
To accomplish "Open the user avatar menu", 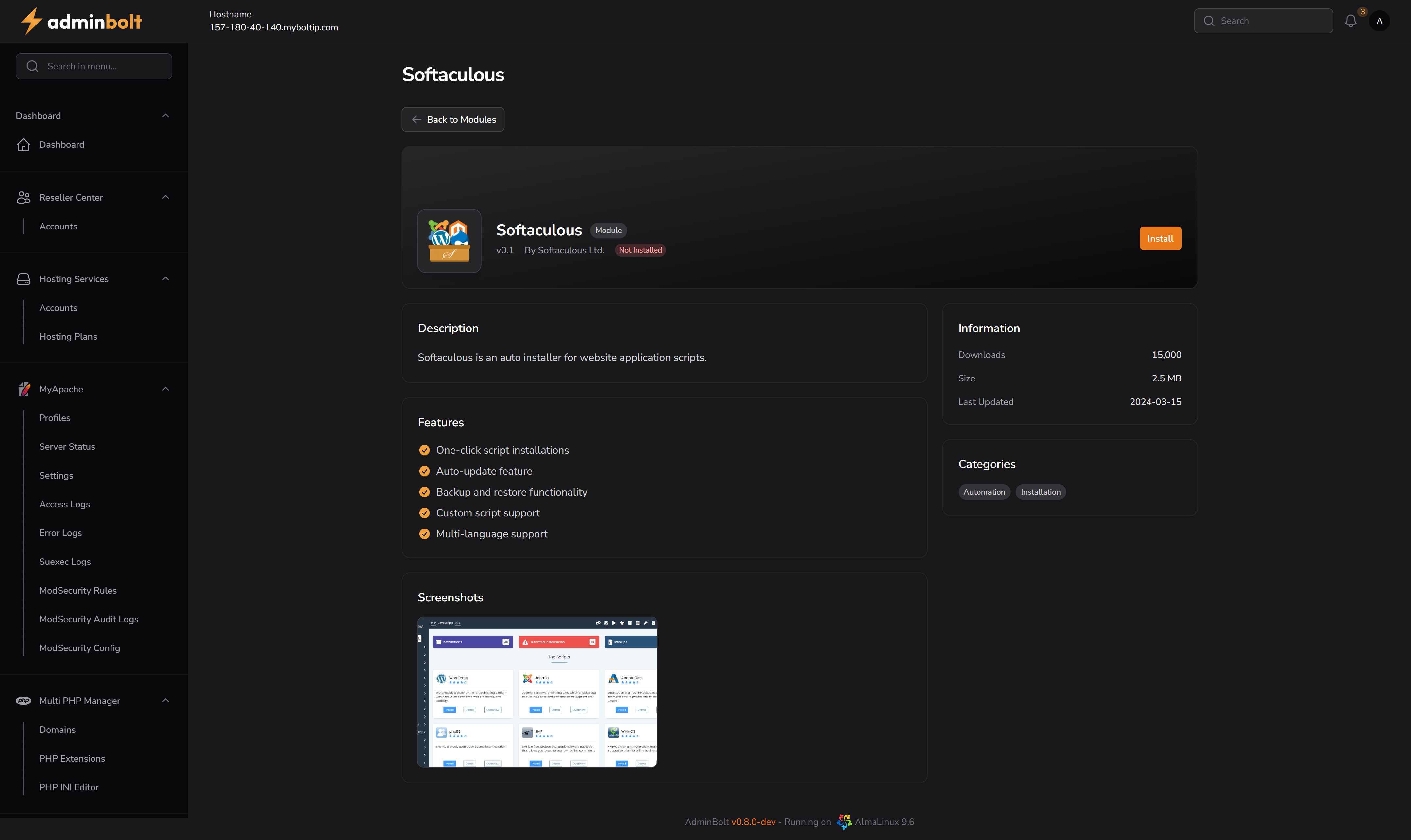I will 1379,21.
